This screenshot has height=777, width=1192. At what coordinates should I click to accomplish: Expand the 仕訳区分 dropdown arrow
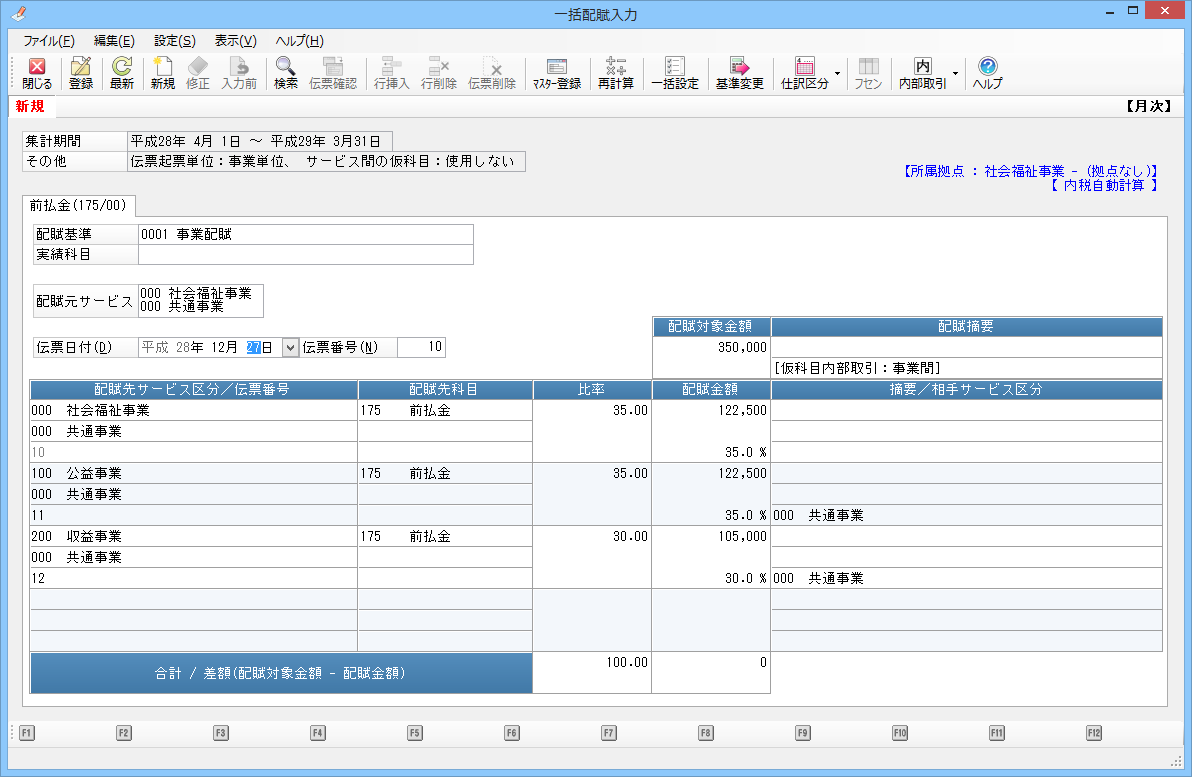click(837, 73)
